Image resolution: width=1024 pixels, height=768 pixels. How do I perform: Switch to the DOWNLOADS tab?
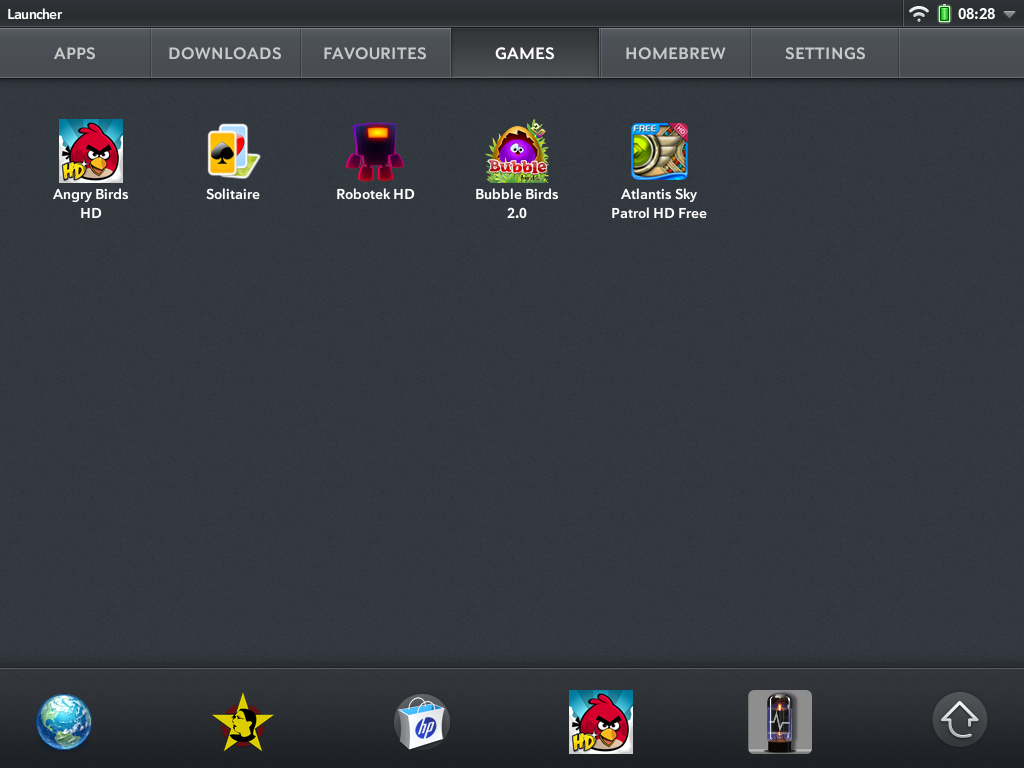(x=225, y=54)
